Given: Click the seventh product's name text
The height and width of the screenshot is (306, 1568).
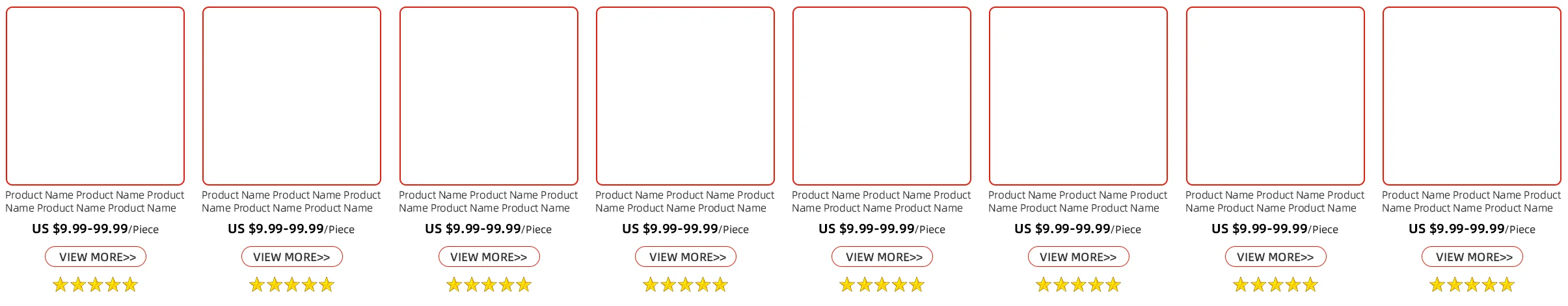Looking at the screenshot, I should point(1275,201).
